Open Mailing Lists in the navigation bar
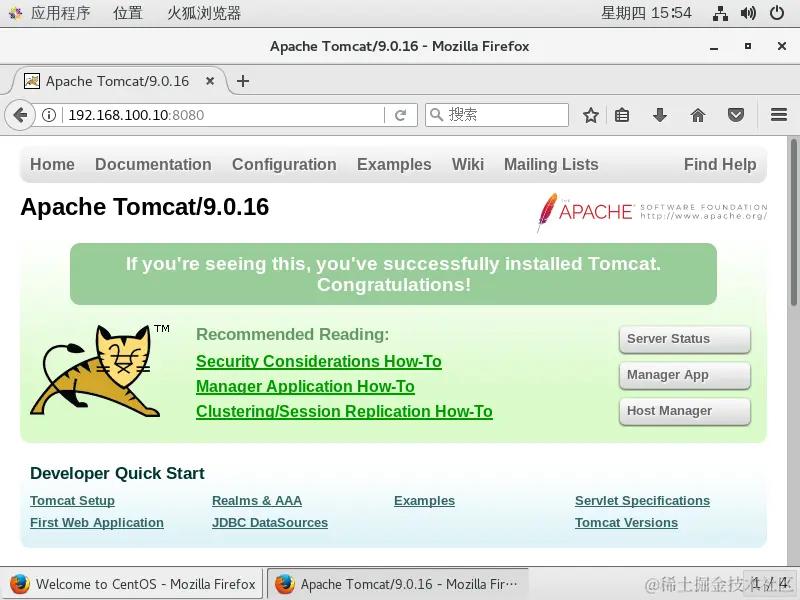This screenshot has width=800, height=600. pyautogui.click(x=551, y=164)
